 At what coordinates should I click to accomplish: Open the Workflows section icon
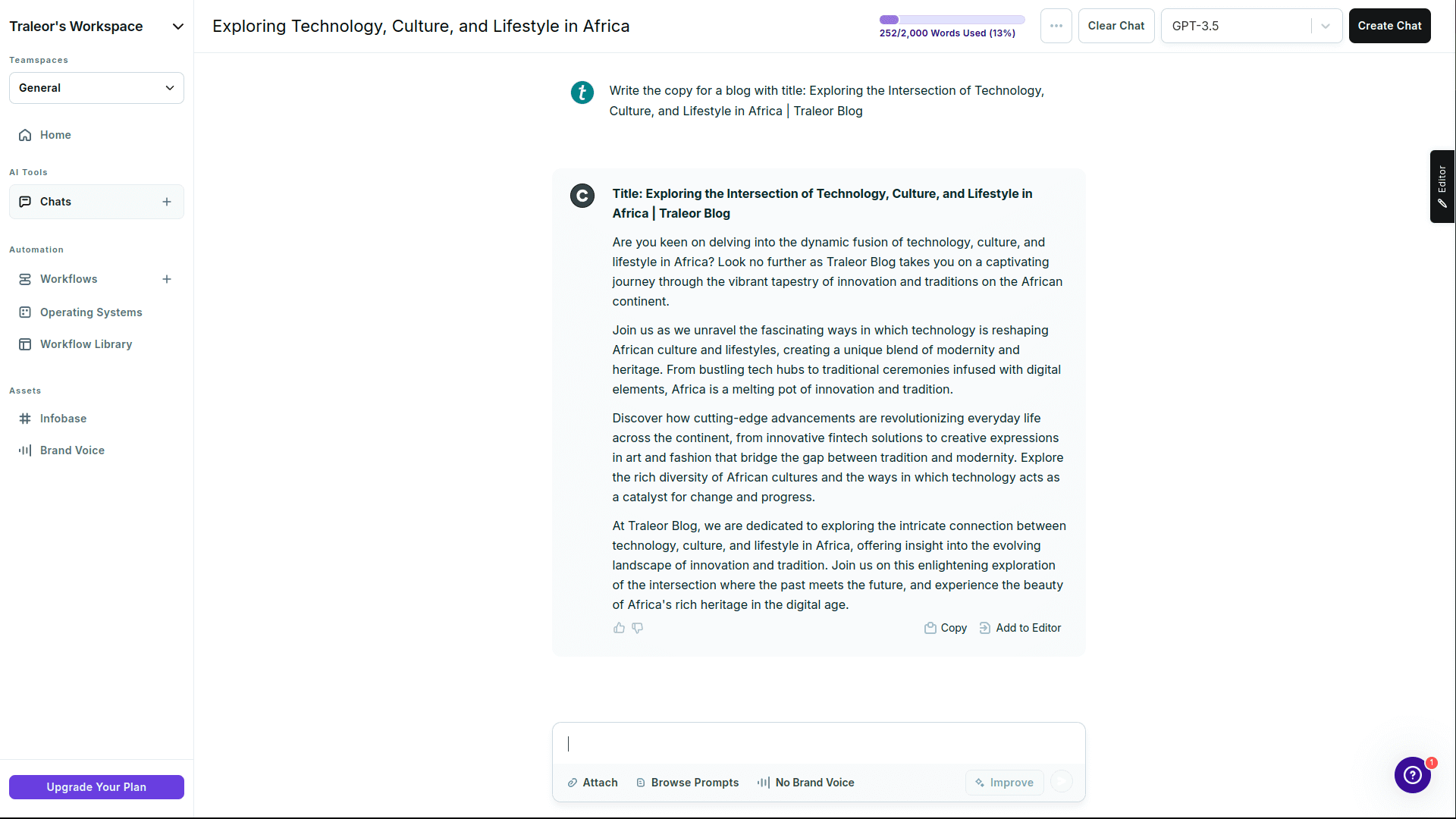click(26, 279)
